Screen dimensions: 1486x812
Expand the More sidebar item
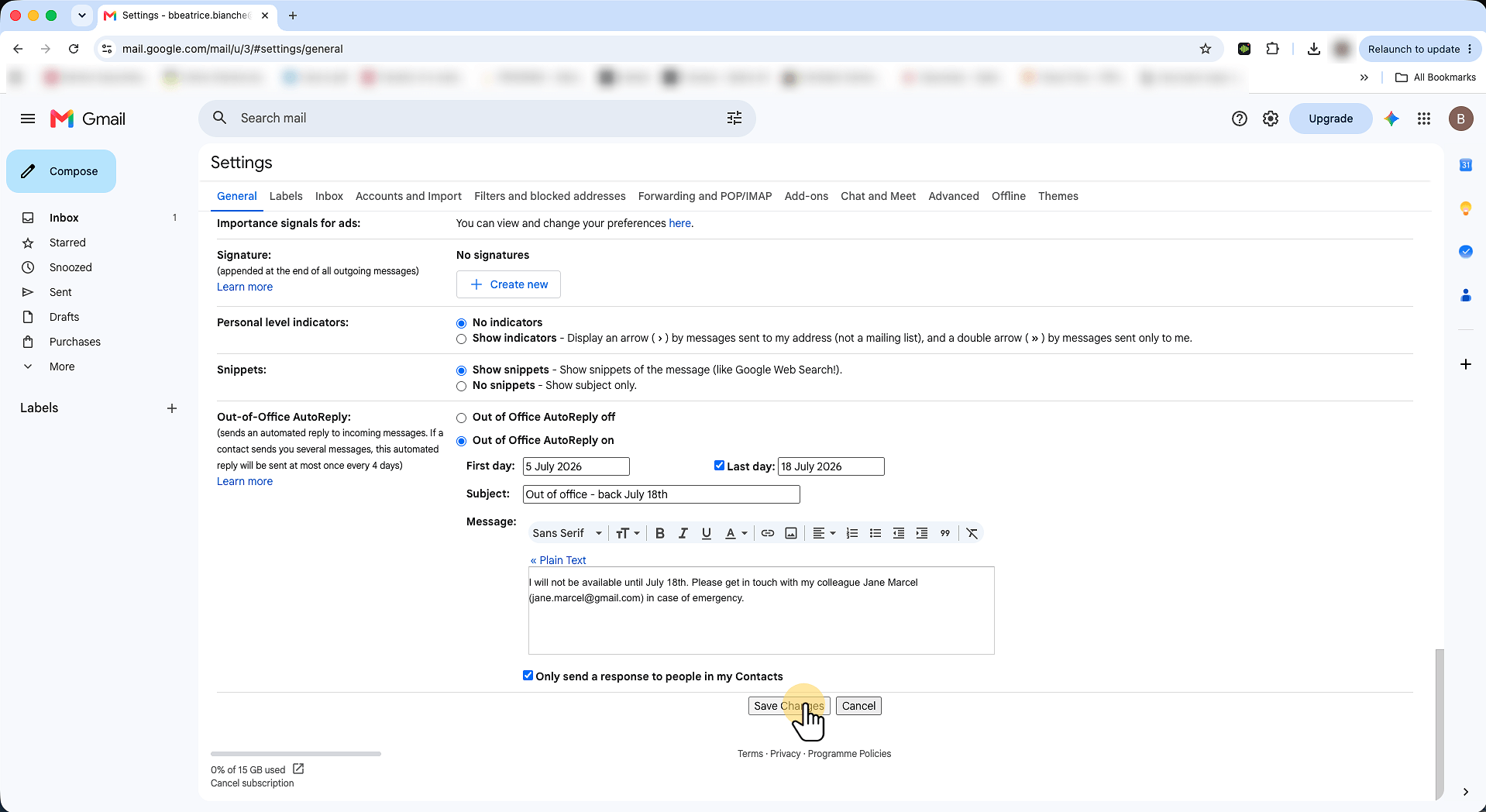tap(62, 366)
